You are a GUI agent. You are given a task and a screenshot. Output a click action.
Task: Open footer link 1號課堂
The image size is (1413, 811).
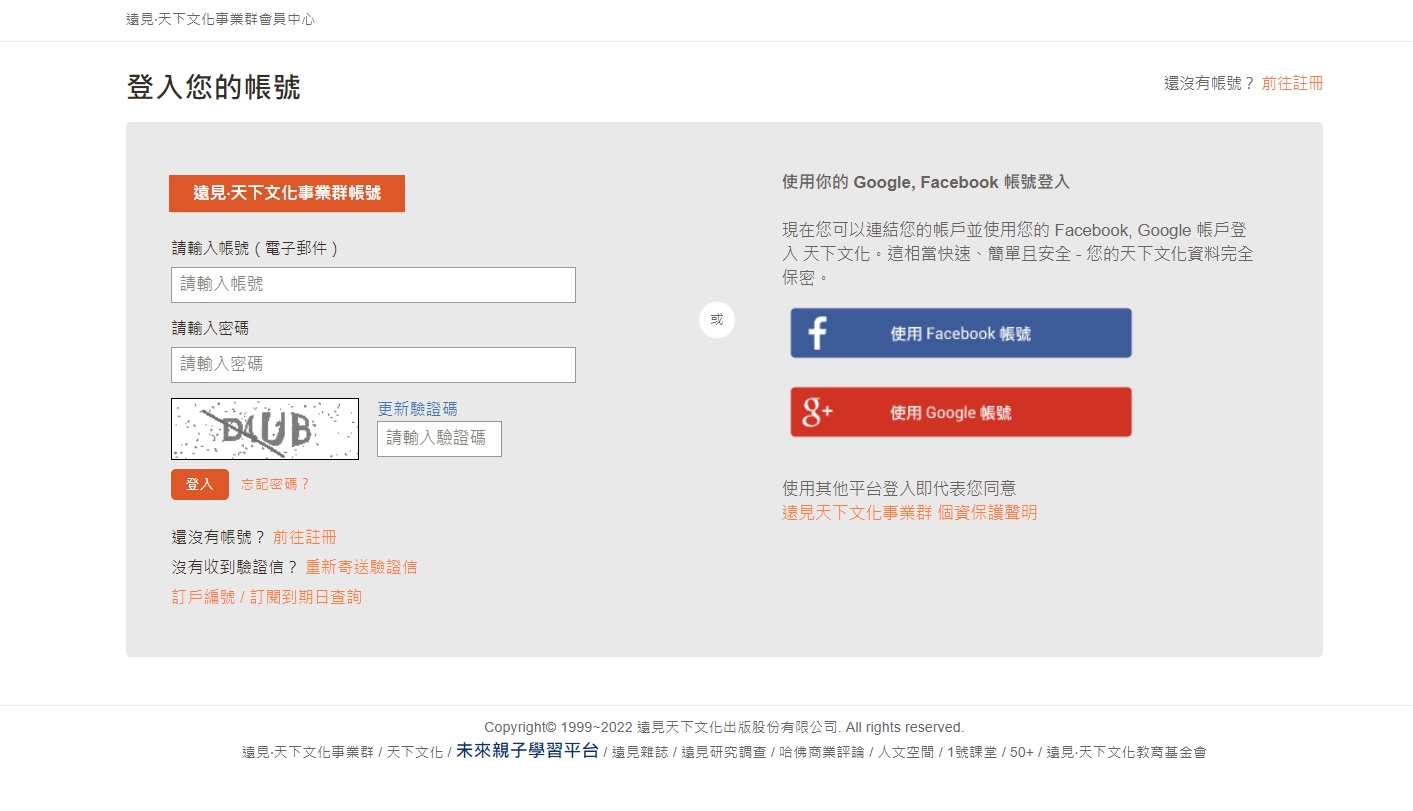pyautogui.click(x=972, y=752)
